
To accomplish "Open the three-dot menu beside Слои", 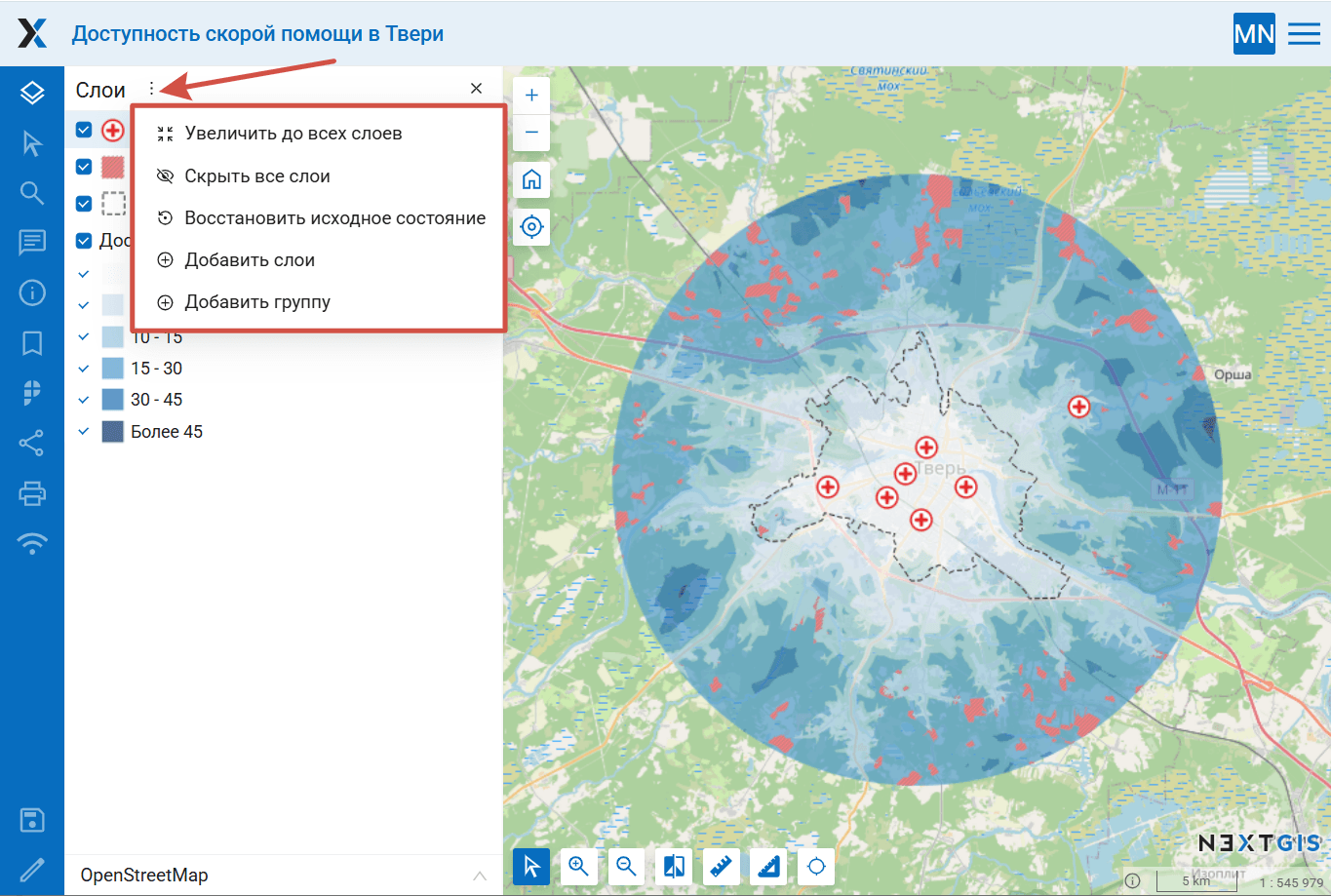I will point(152,90).
